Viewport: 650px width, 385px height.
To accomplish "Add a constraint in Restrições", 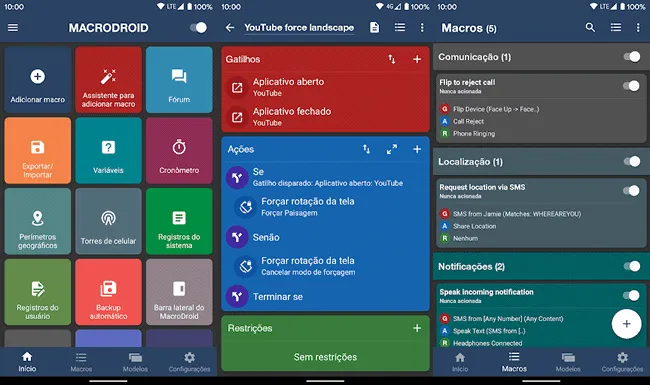I will 417,328.
